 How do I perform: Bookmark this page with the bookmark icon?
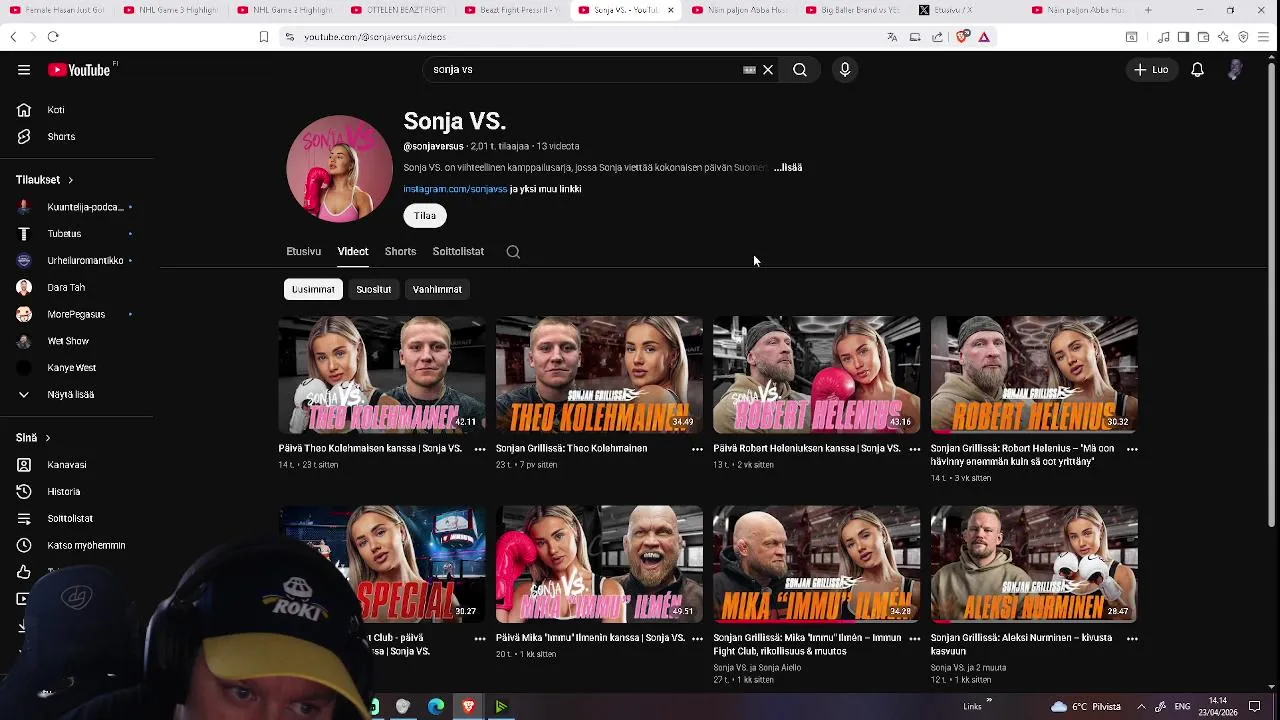point(264,37)
